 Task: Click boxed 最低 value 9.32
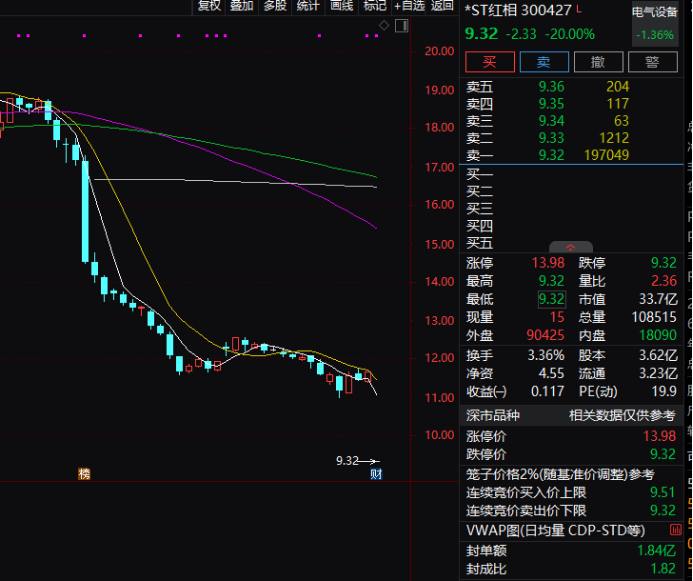(x=552, y=299)
